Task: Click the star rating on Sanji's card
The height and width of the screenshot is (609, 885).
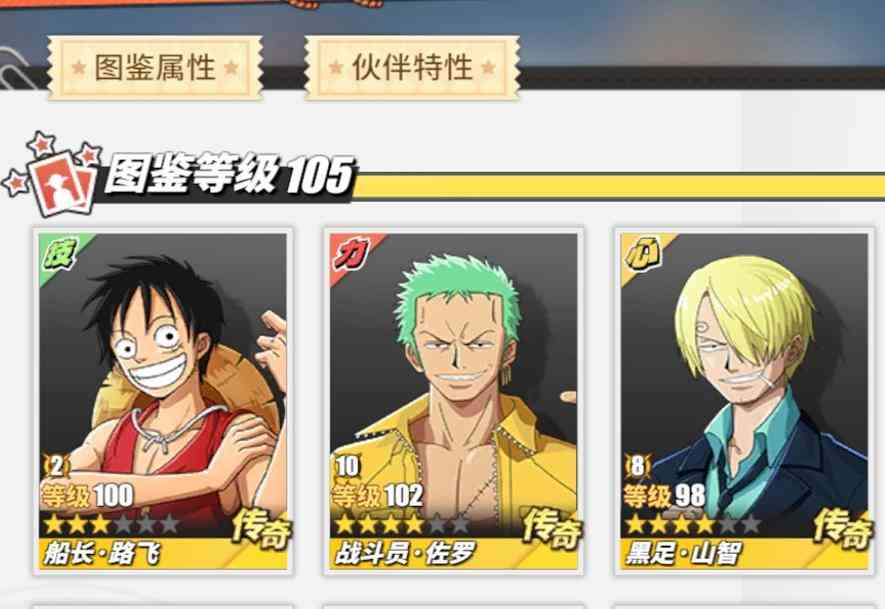Action: tap(694, 524)
